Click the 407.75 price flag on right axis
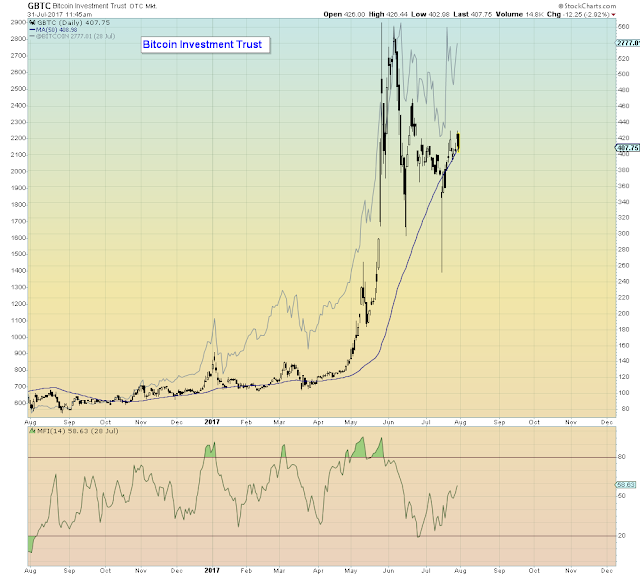Screen dimensions: 640x576 628,148
